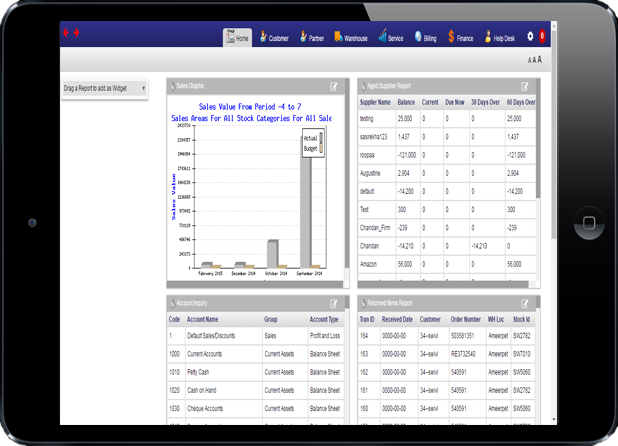This screenshot has height=446, width=618.
Task: Switch to the Finance menu
Action: (461, 38)
